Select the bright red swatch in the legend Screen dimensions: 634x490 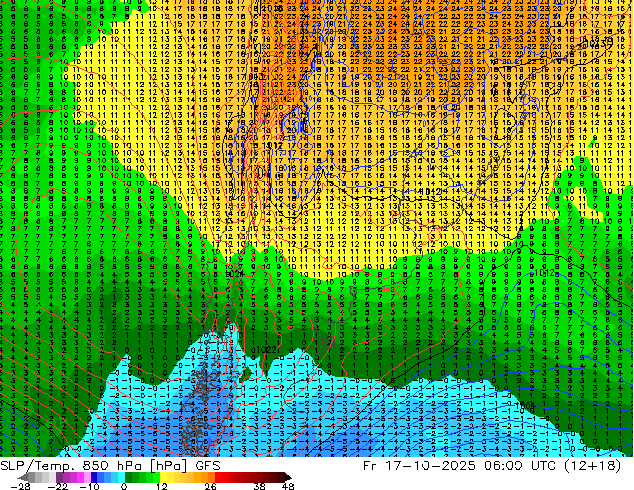218,477
